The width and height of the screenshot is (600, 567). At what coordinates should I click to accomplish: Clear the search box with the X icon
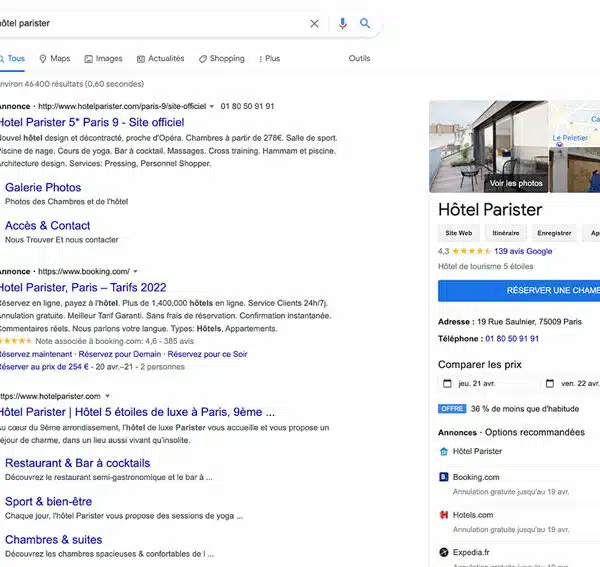pos(314,23)
